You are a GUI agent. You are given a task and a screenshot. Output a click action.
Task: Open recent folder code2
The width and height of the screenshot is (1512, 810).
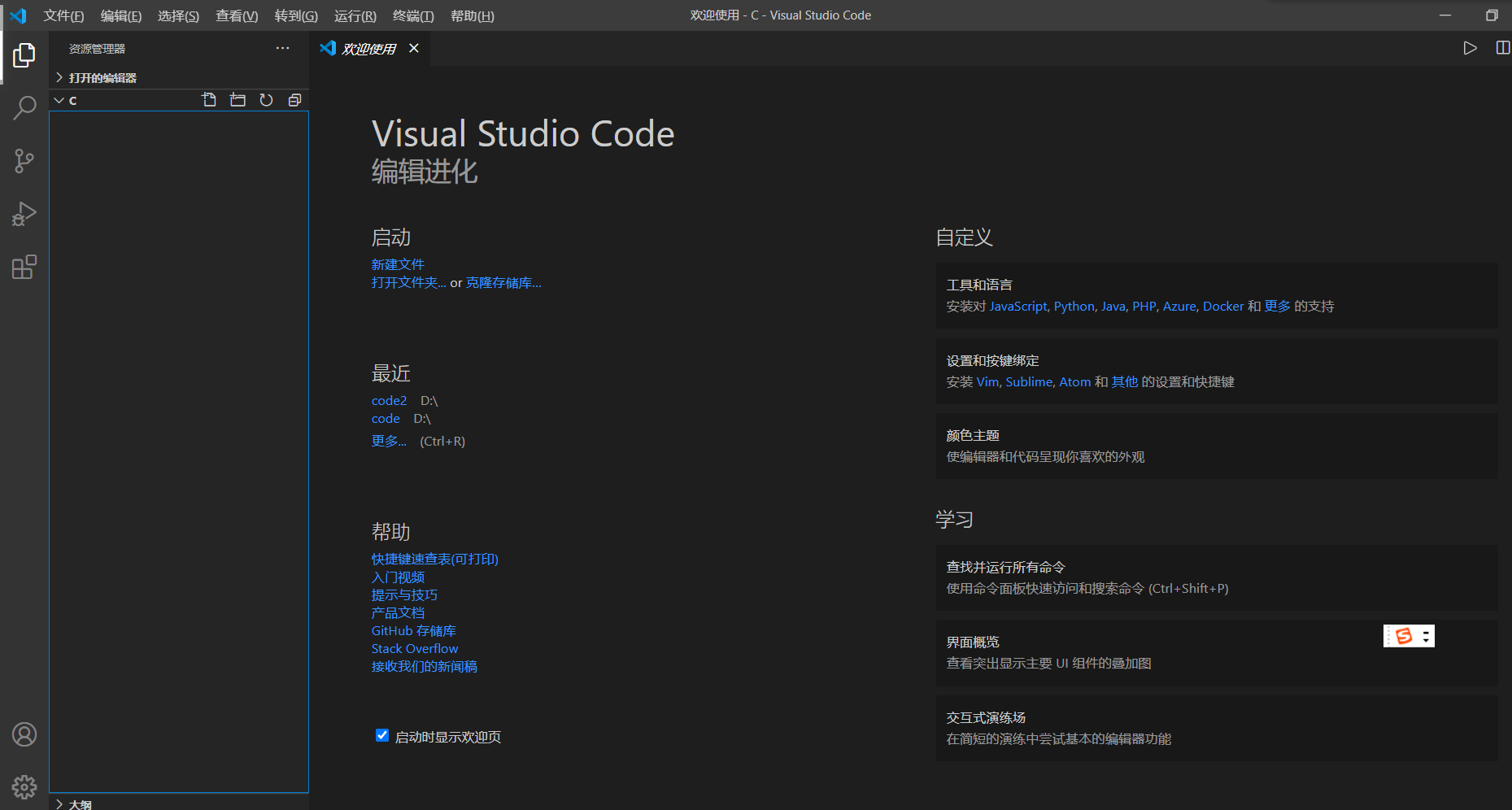(x=389, y=400)
